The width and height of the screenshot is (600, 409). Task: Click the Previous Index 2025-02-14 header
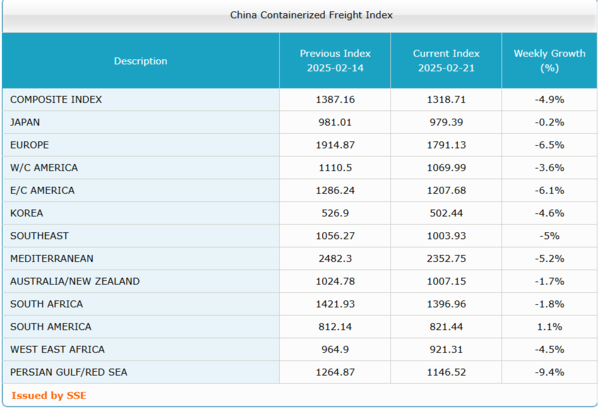tap(334, 60)
